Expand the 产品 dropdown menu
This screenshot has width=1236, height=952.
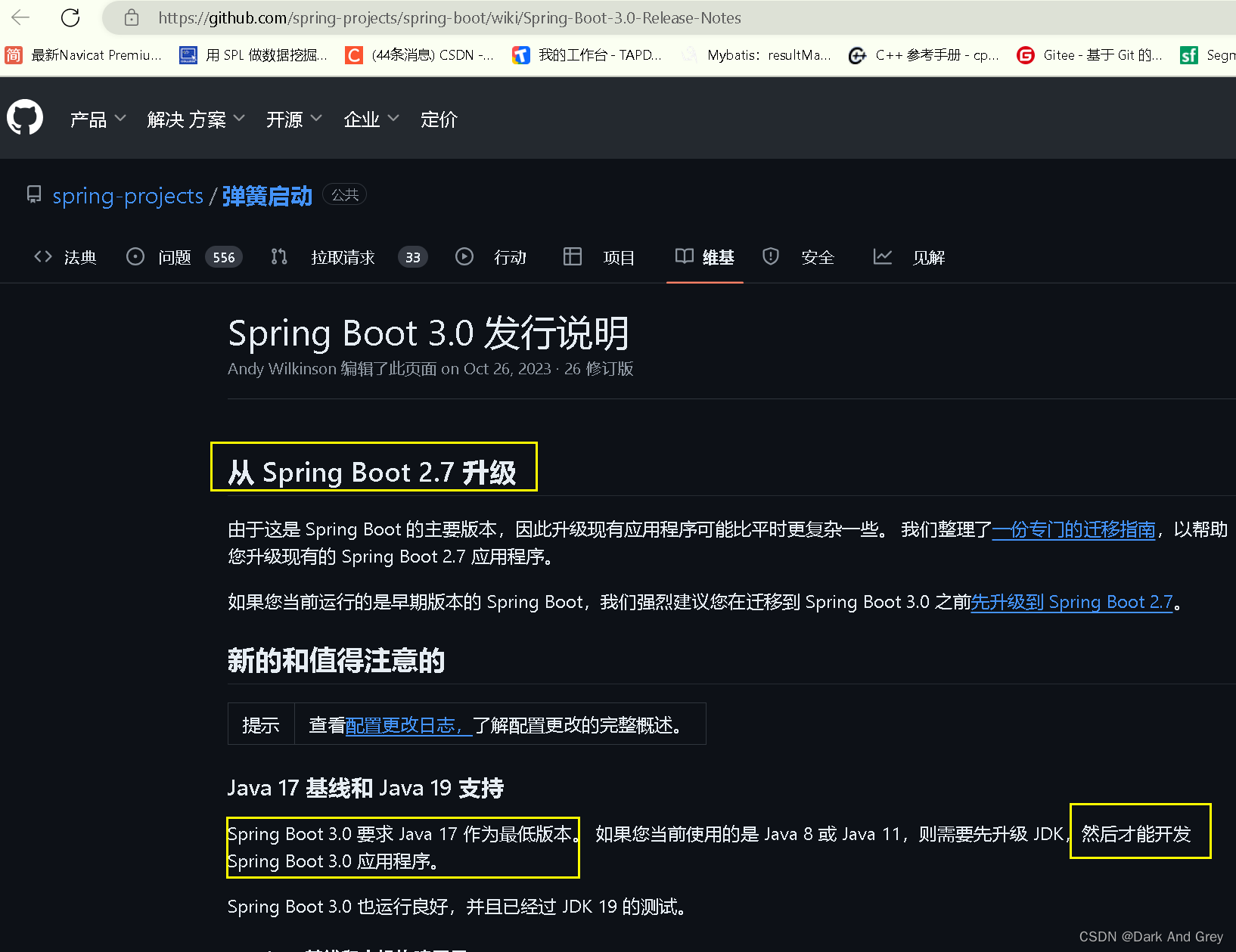click(98, 119)
